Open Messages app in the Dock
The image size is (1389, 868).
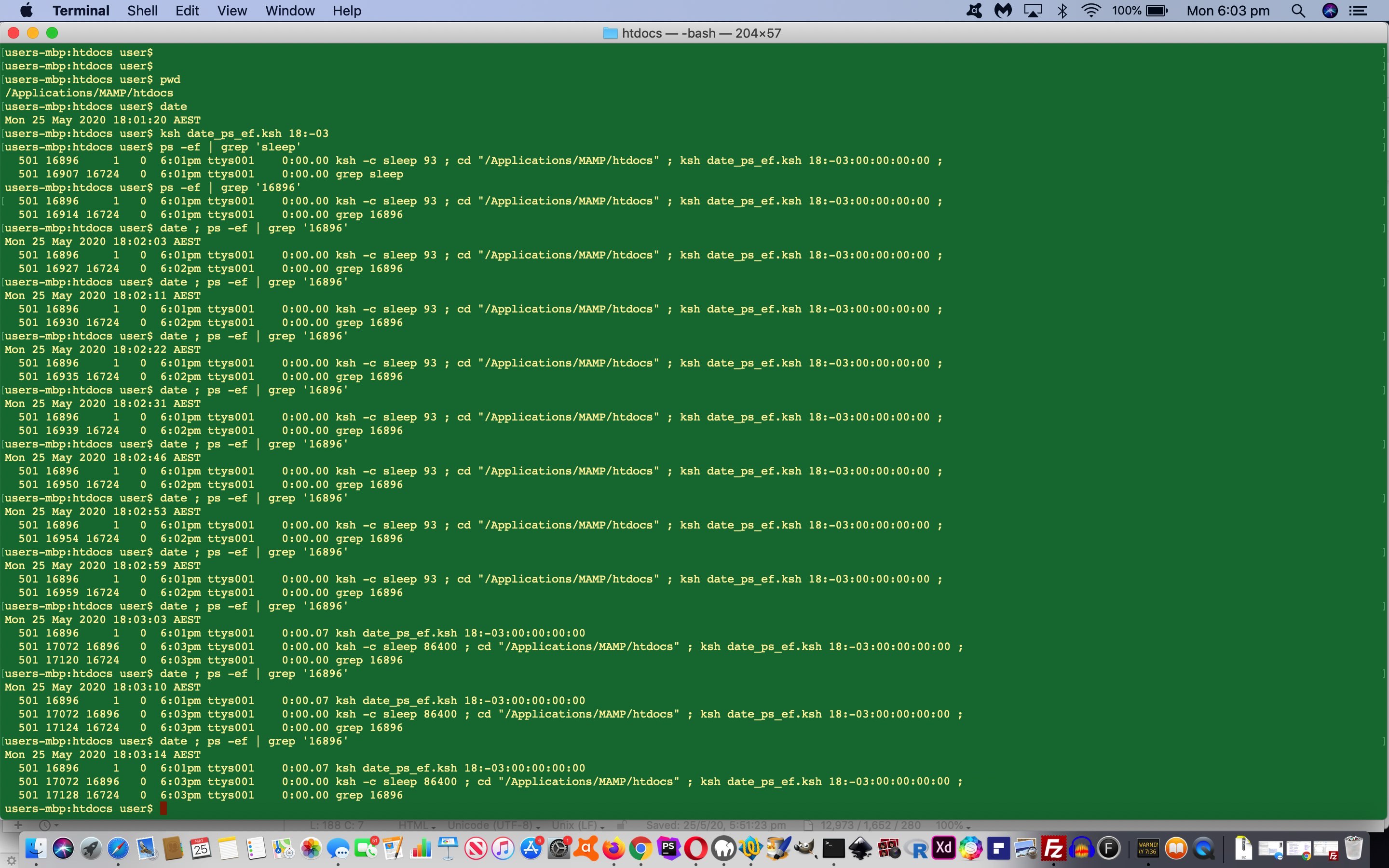(x=338, y=848)
